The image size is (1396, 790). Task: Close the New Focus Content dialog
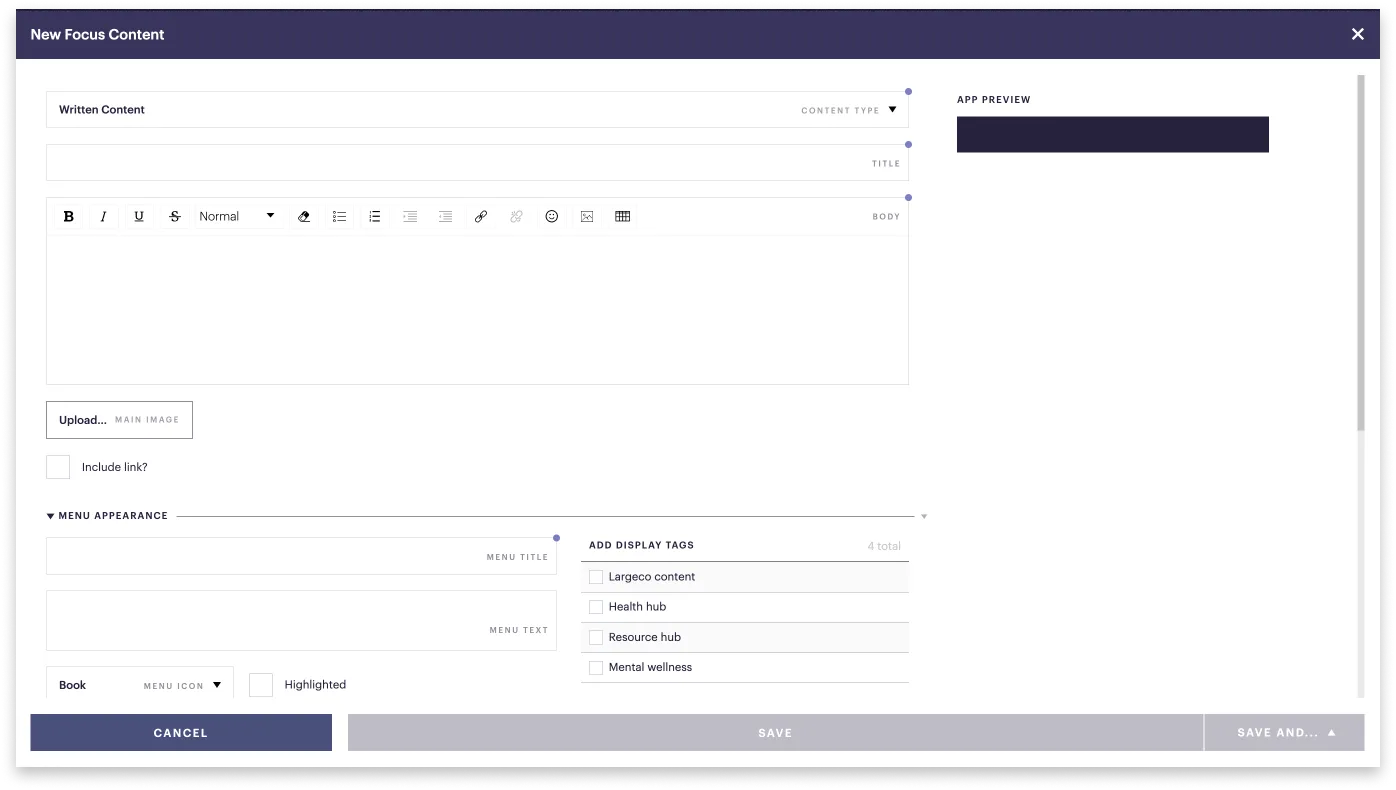[1358, 34]
